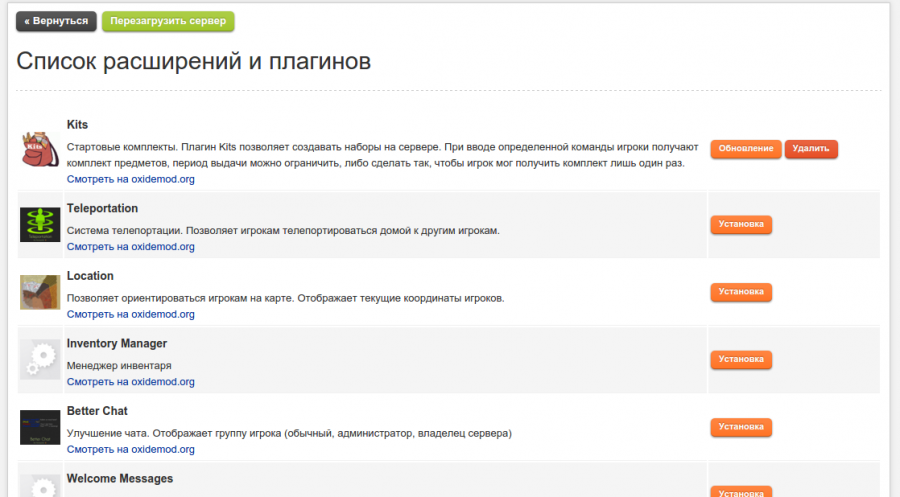Click the Location plugin thumbnail
Viewport: 900px width, 497px height.
pos(40,292)
